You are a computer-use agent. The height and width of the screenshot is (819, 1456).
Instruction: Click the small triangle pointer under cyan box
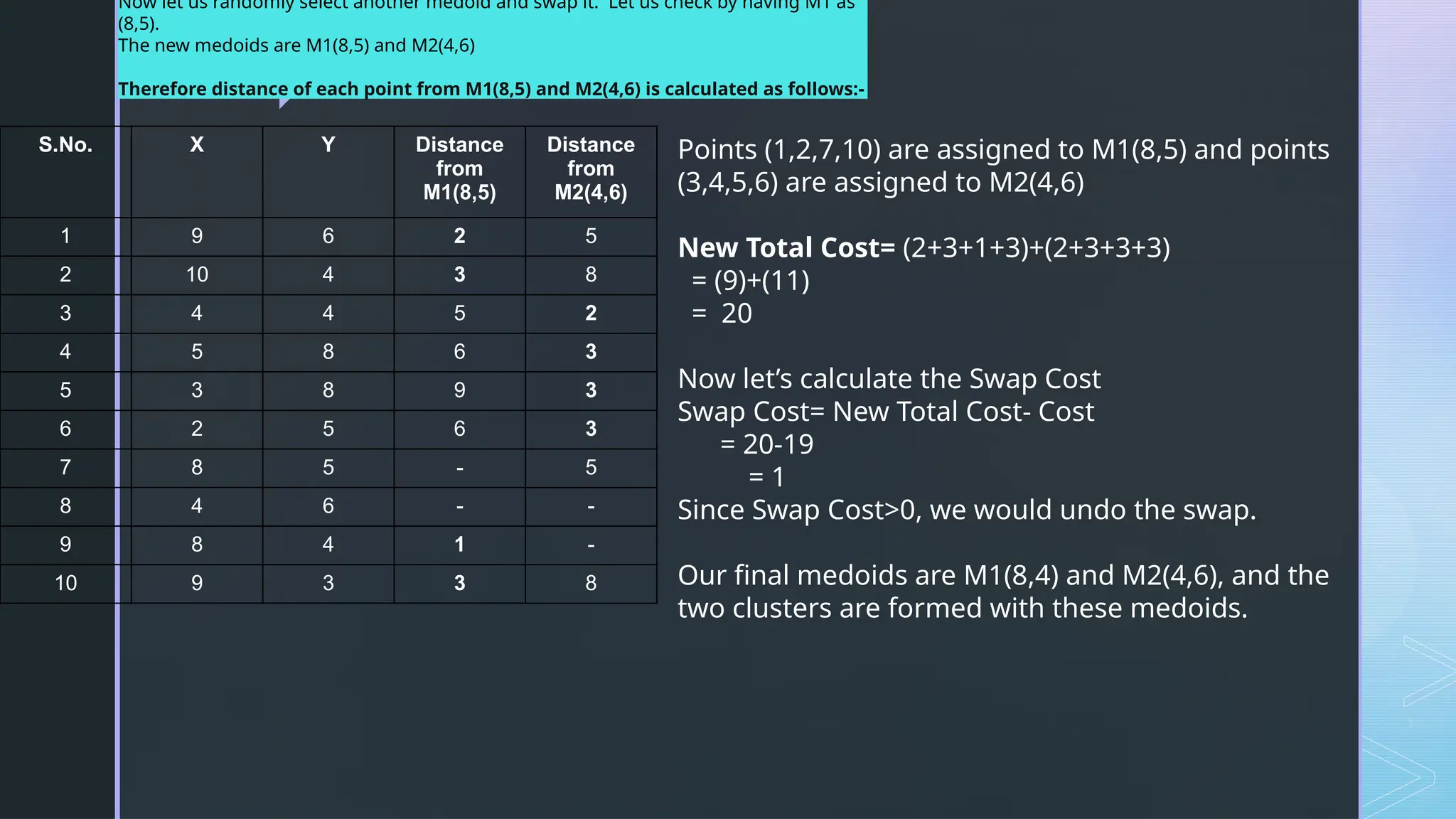[284, 104]
